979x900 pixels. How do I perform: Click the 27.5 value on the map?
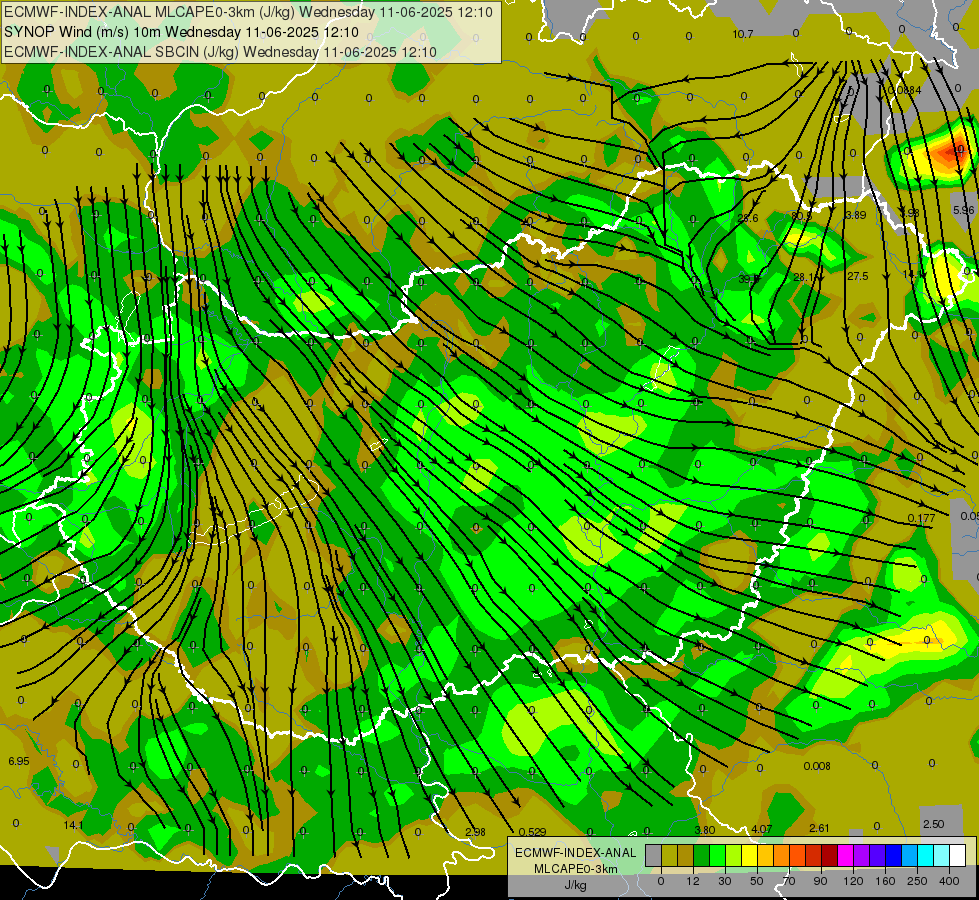[858, 276]
